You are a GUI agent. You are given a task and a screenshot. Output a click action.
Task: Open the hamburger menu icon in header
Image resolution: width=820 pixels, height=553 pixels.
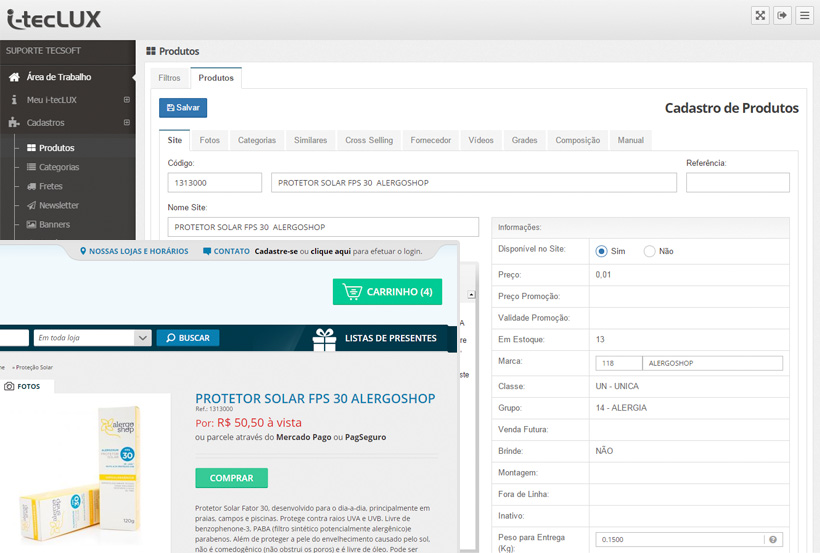(804, 15)
